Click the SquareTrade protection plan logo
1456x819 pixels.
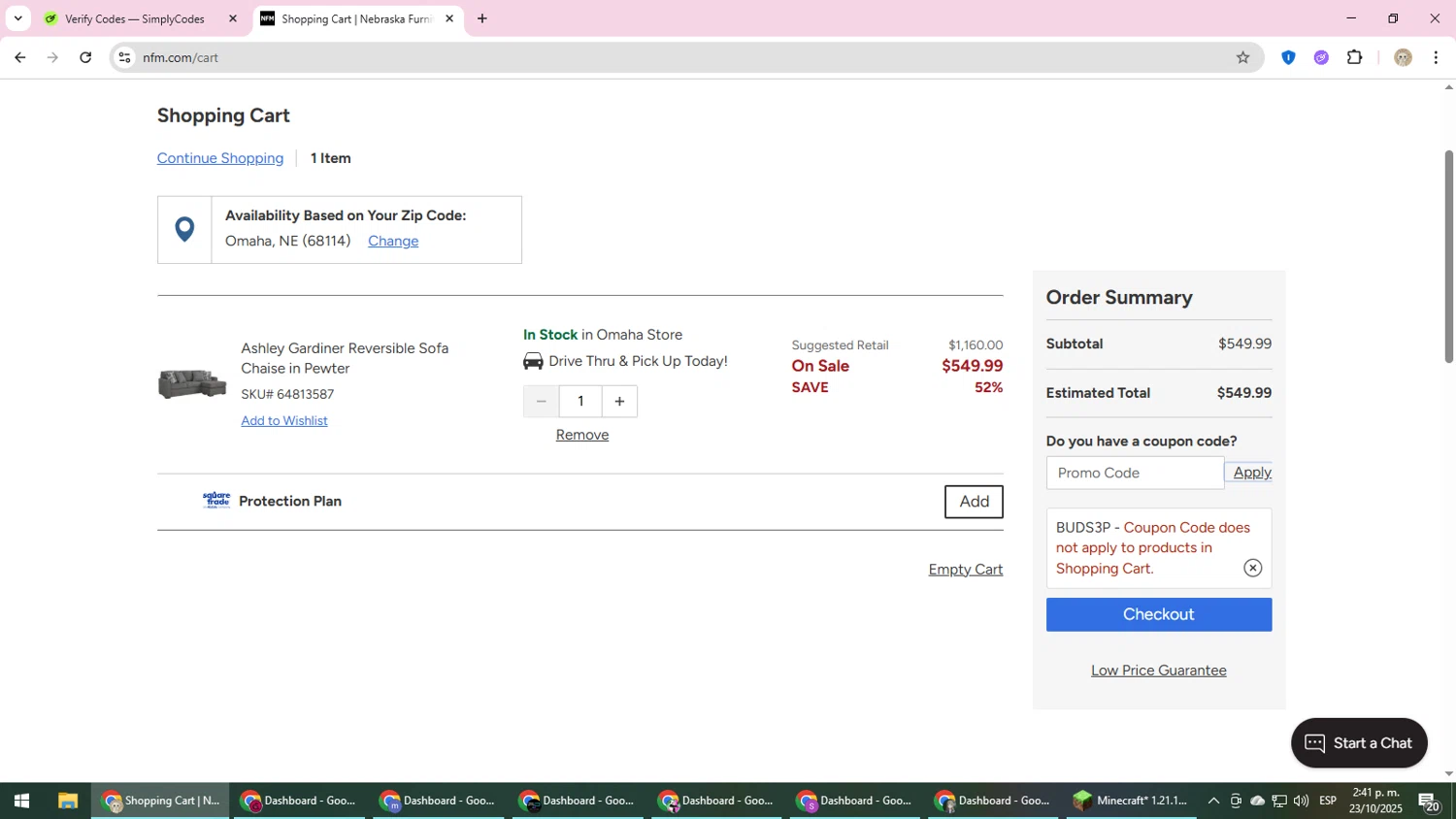(216, 500)
